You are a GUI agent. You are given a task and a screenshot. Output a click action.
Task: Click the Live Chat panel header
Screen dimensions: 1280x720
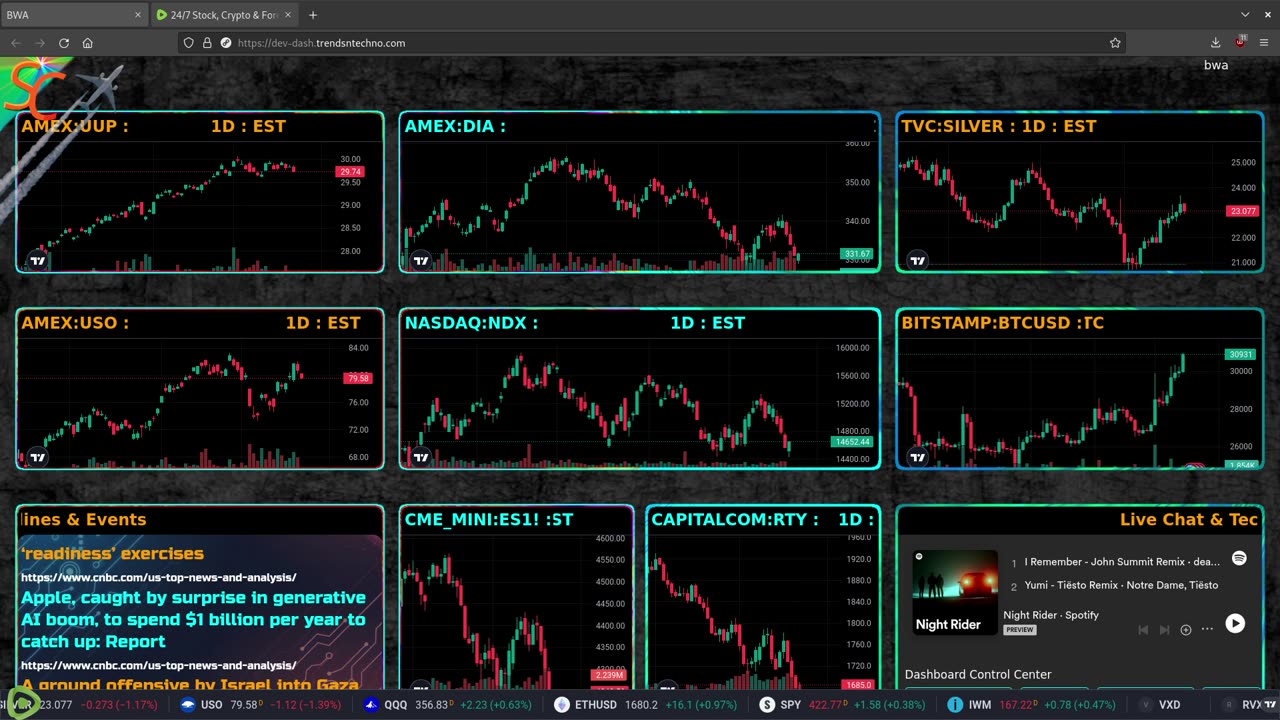(x=1189, y=519)
